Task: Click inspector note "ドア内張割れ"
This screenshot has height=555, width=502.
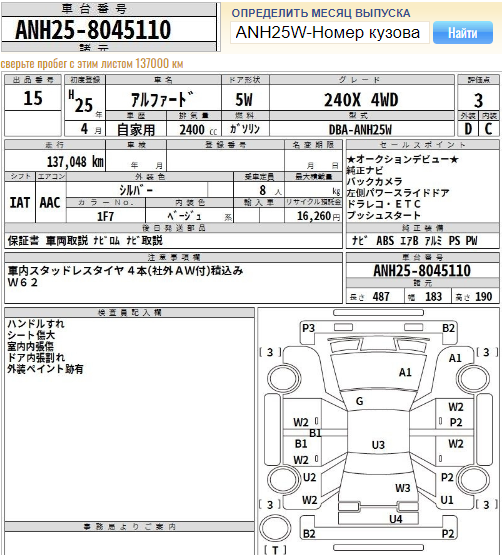Action: tap(36, 357)
